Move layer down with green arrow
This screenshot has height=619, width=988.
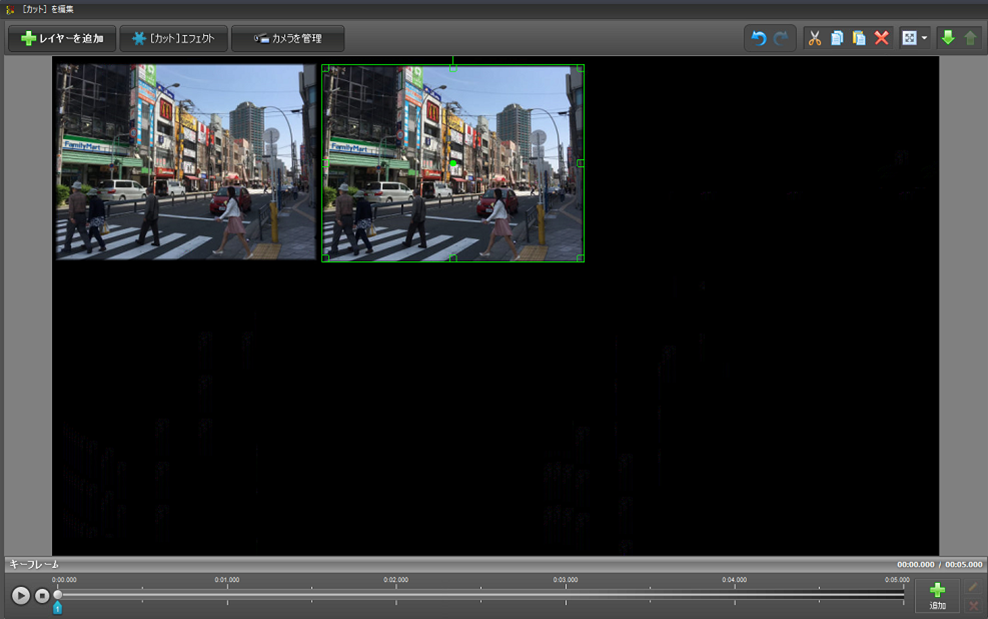[947, 39]
